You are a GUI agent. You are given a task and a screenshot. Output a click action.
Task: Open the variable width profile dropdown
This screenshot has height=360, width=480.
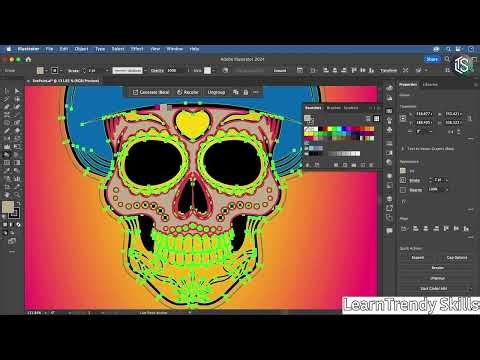click(x=145, y=71)
